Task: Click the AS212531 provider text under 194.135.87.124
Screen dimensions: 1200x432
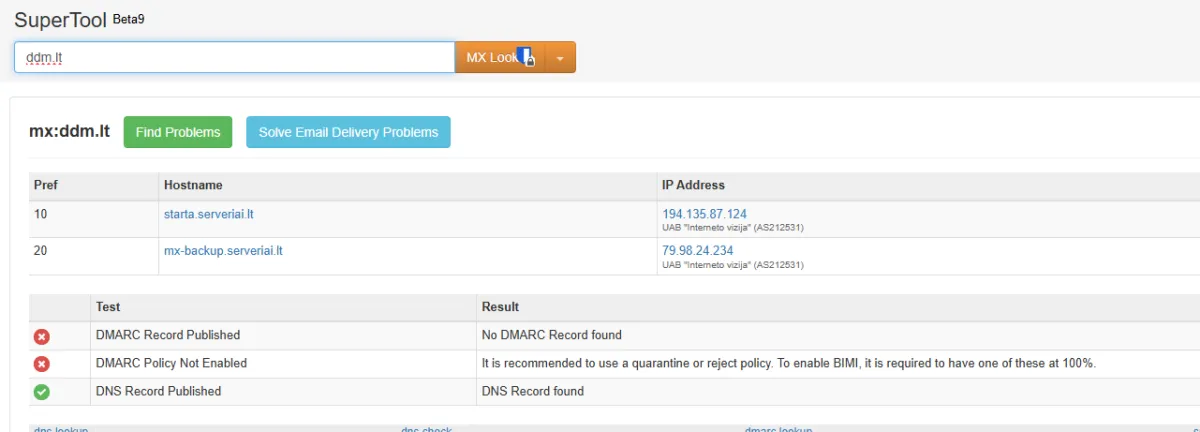Action: pyautogui.click(x=733, y=228)
